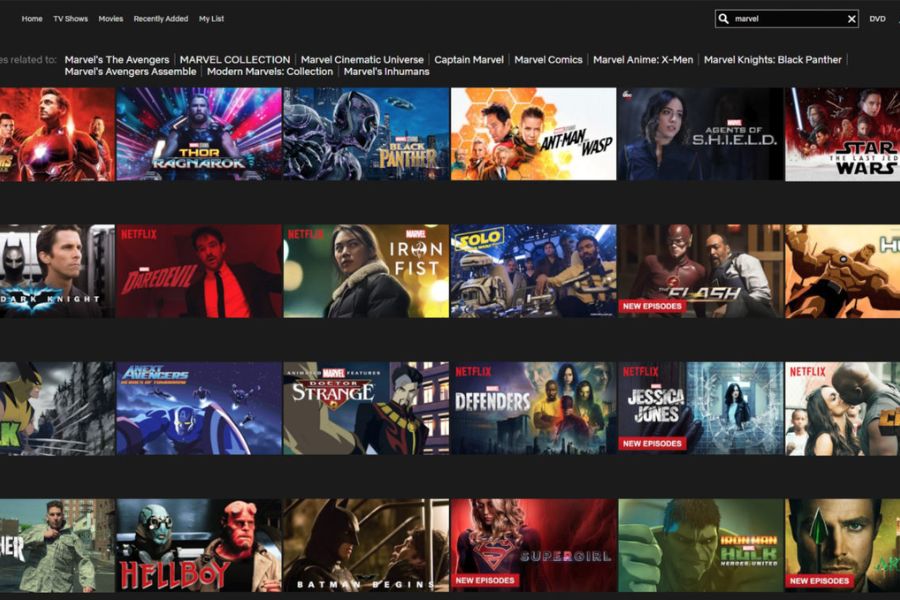This screenshot has height=600, width=900.
Task: Go to TV Shows
Action: click(x=71, y=19)
